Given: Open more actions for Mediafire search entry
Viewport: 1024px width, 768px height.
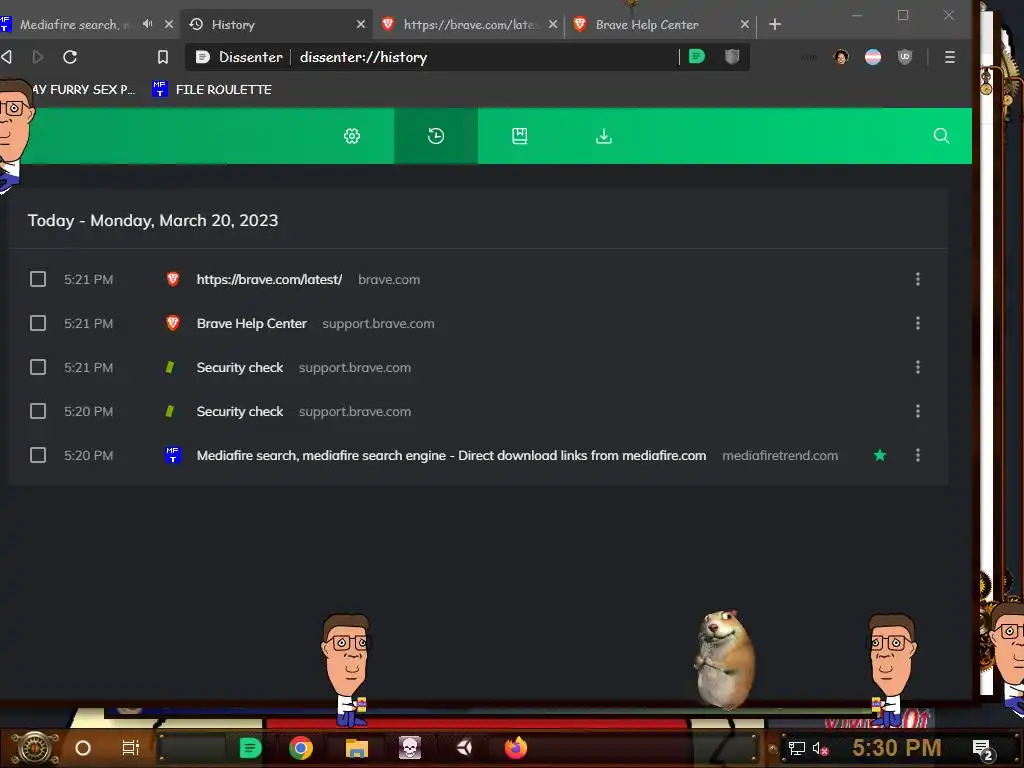Looking at the screenshot, I should click(918, 455).
